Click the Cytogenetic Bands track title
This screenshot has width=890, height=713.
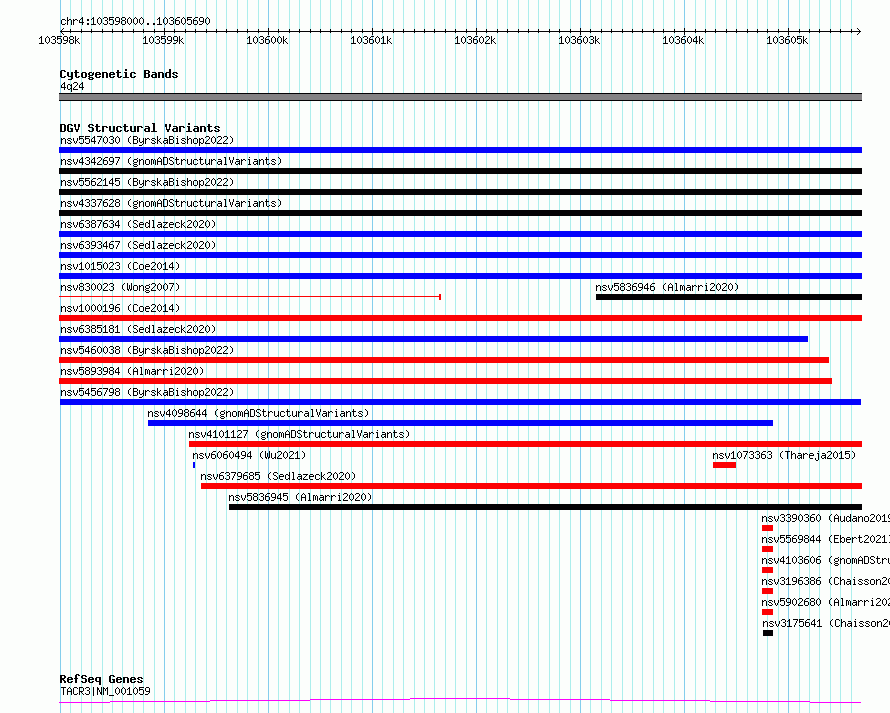tap(119, 74)
